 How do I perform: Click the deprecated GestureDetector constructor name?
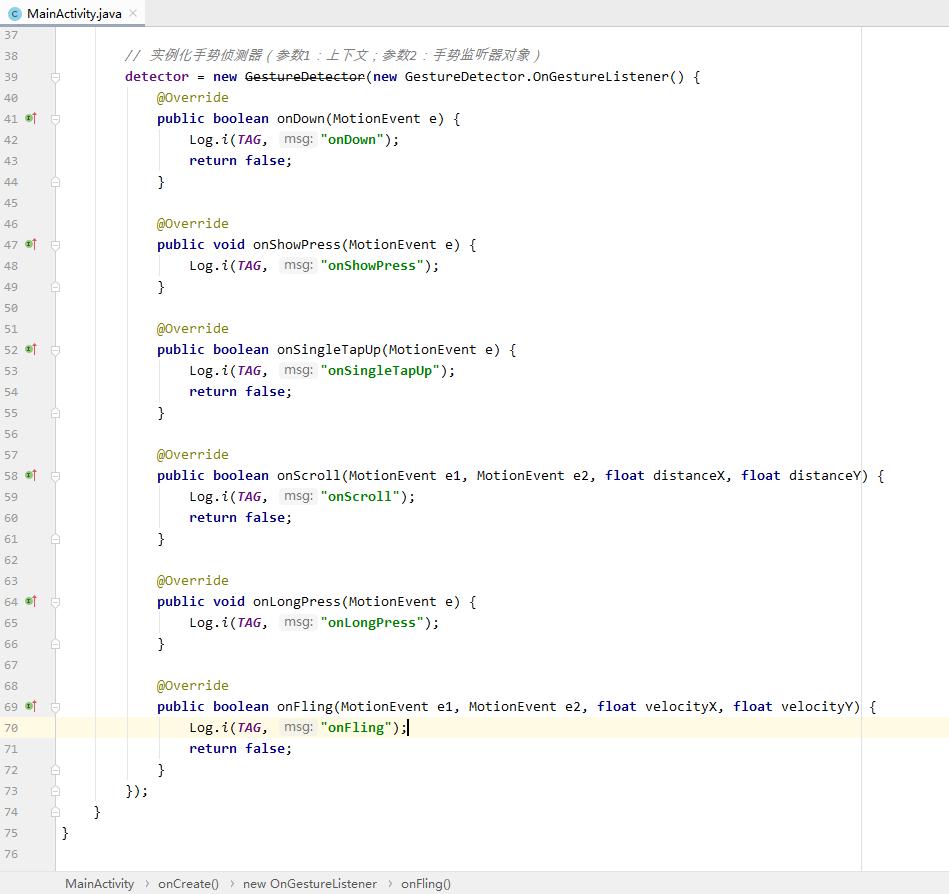coord(305,77)
